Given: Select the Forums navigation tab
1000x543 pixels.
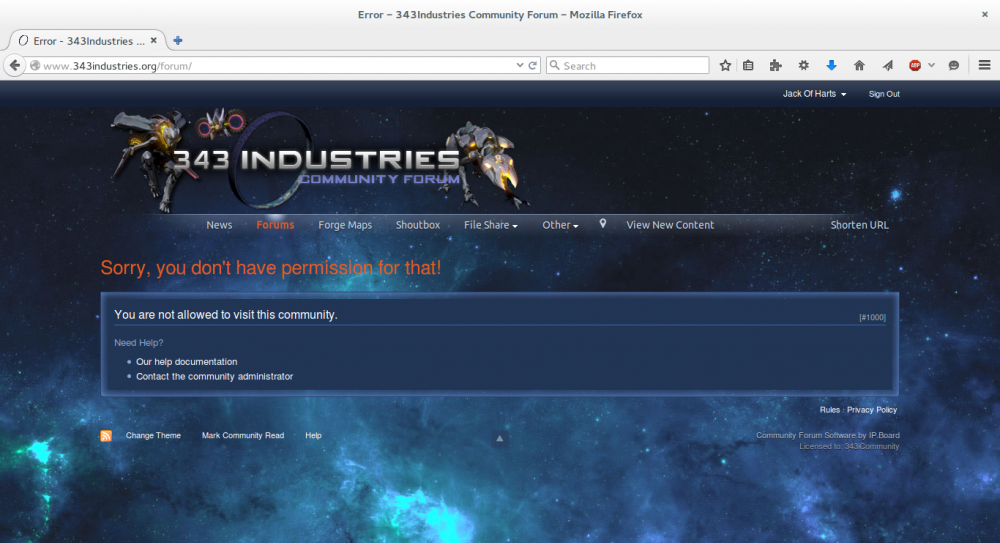Looking at the screenshot, I should (x=275, y=225).
